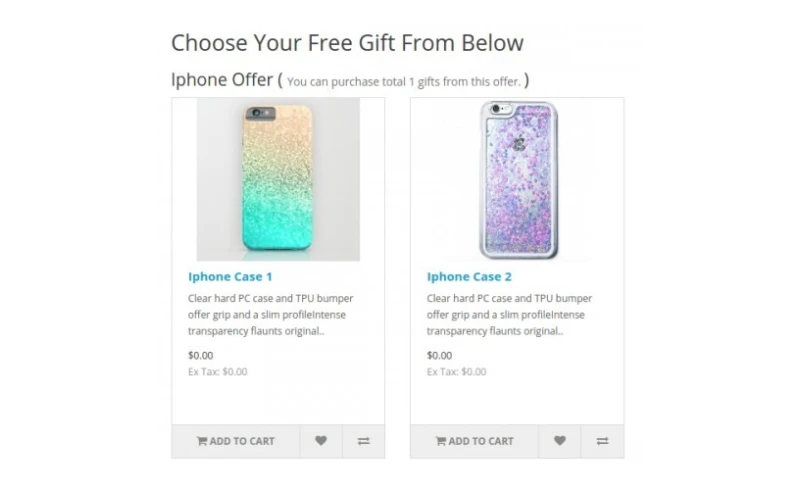This screenshot has width=800, height=490.
Task: Open the Iphone Case 2 title link
Action: point(469,276)
